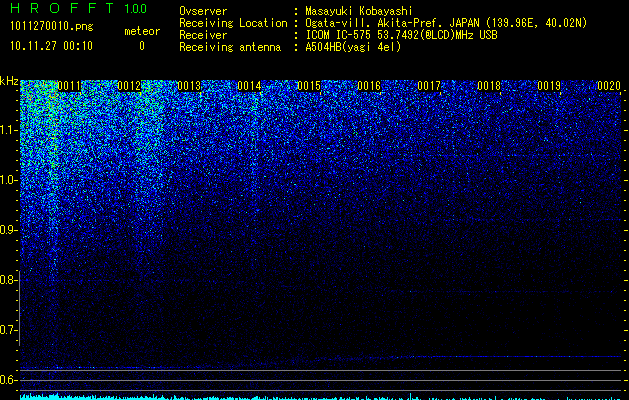
Task: Click the Ogata-vill. Akita-Pref. JAPAN location text
Action: tap(392, 23)
